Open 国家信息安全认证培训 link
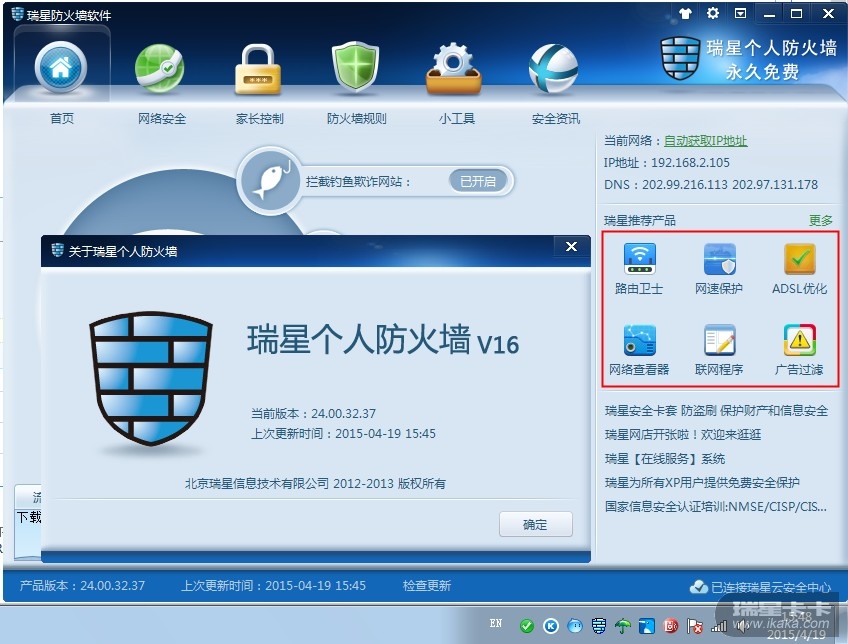This screenshot has width=848, height=644. click(716, 507)
